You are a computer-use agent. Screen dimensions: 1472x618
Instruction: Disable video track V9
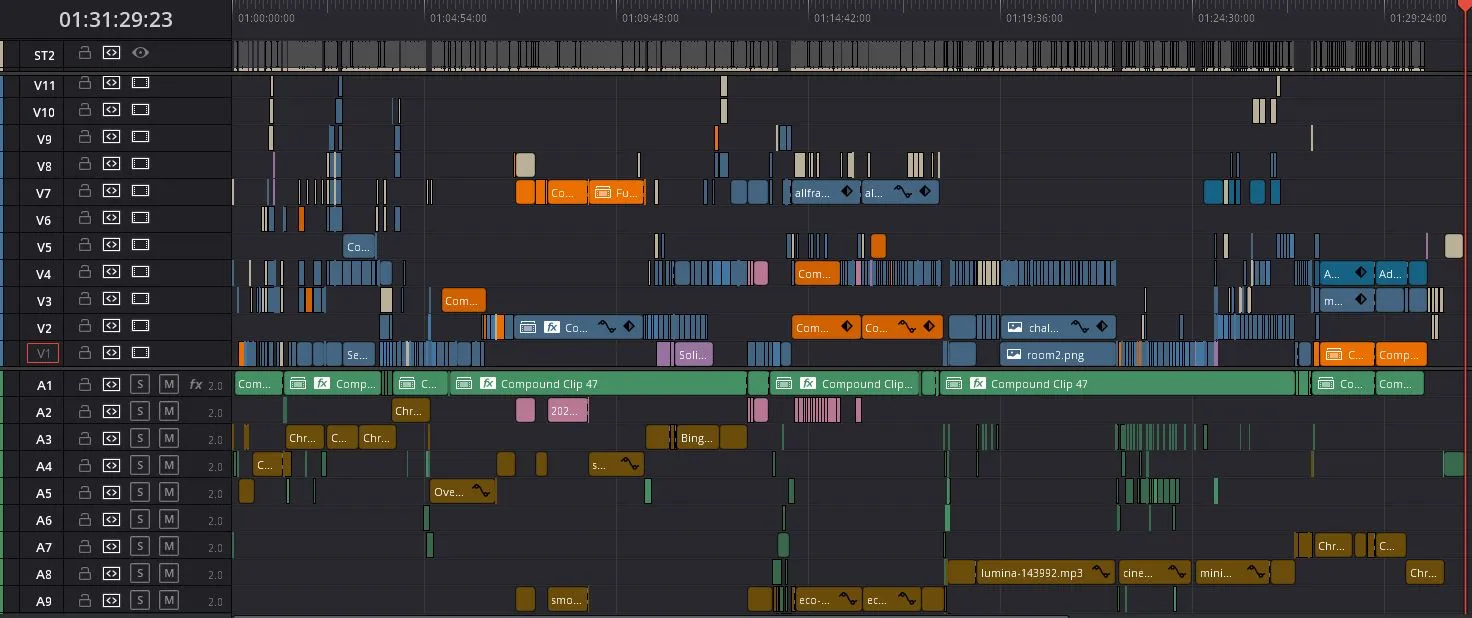[140, 136]
